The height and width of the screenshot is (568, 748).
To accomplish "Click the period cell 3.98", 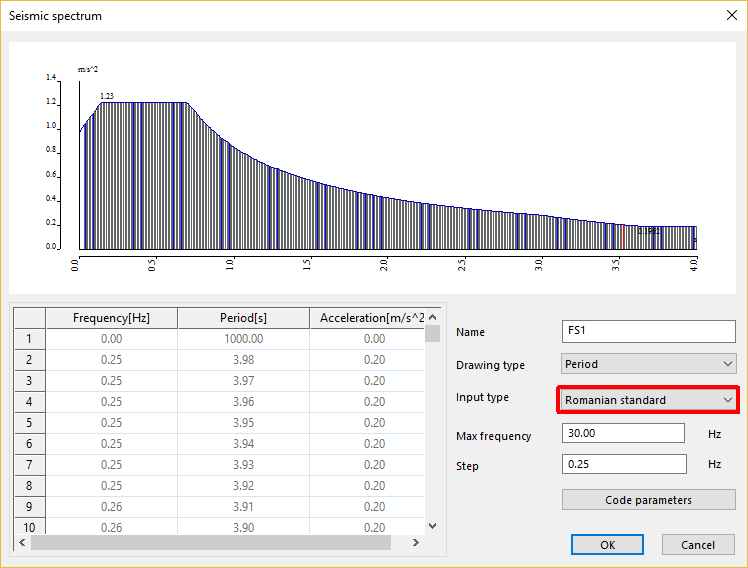I will [243, 360].
